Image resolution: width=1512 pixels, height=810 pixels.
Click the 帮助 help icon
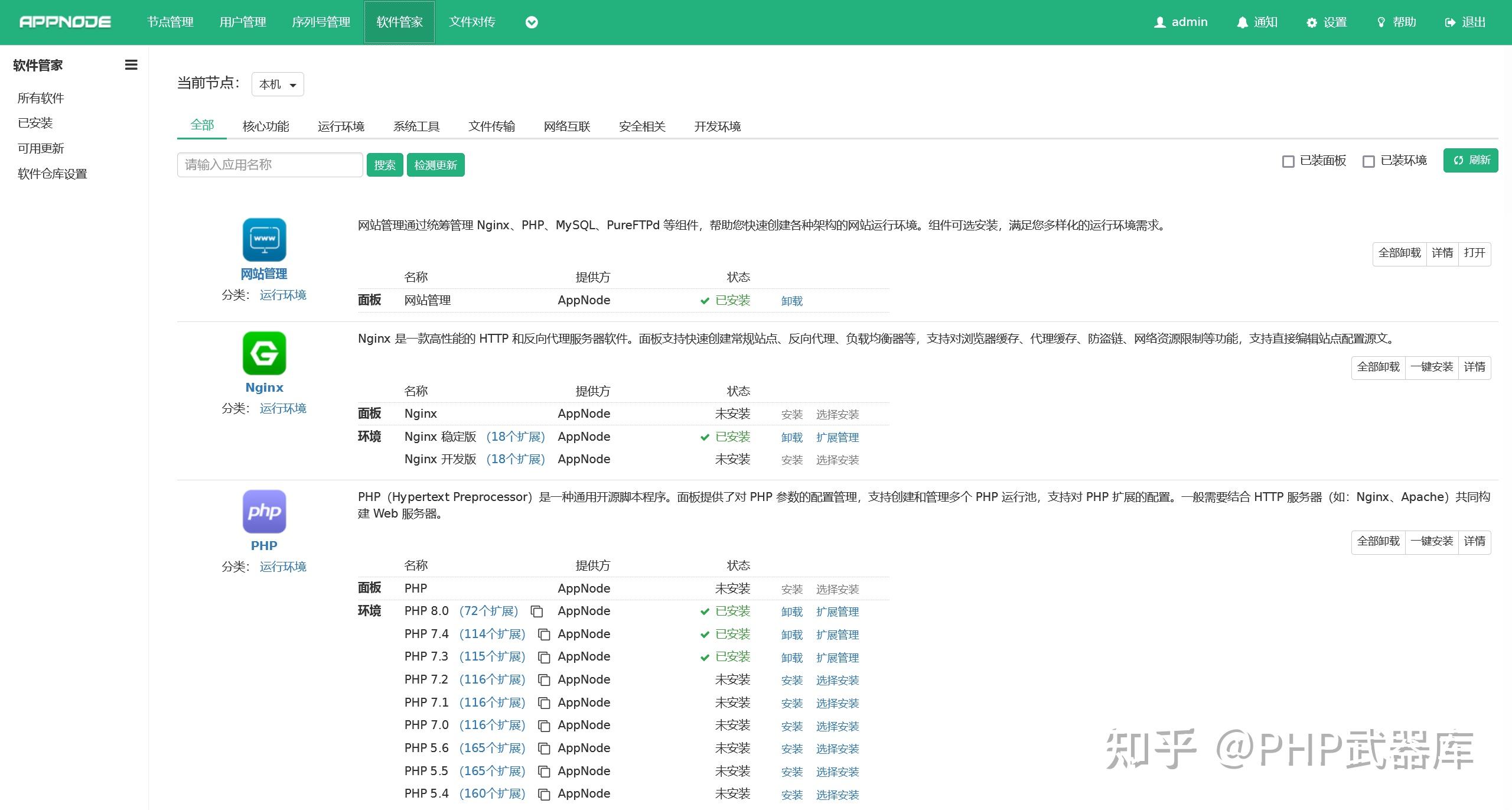(x=1380, y=22)
